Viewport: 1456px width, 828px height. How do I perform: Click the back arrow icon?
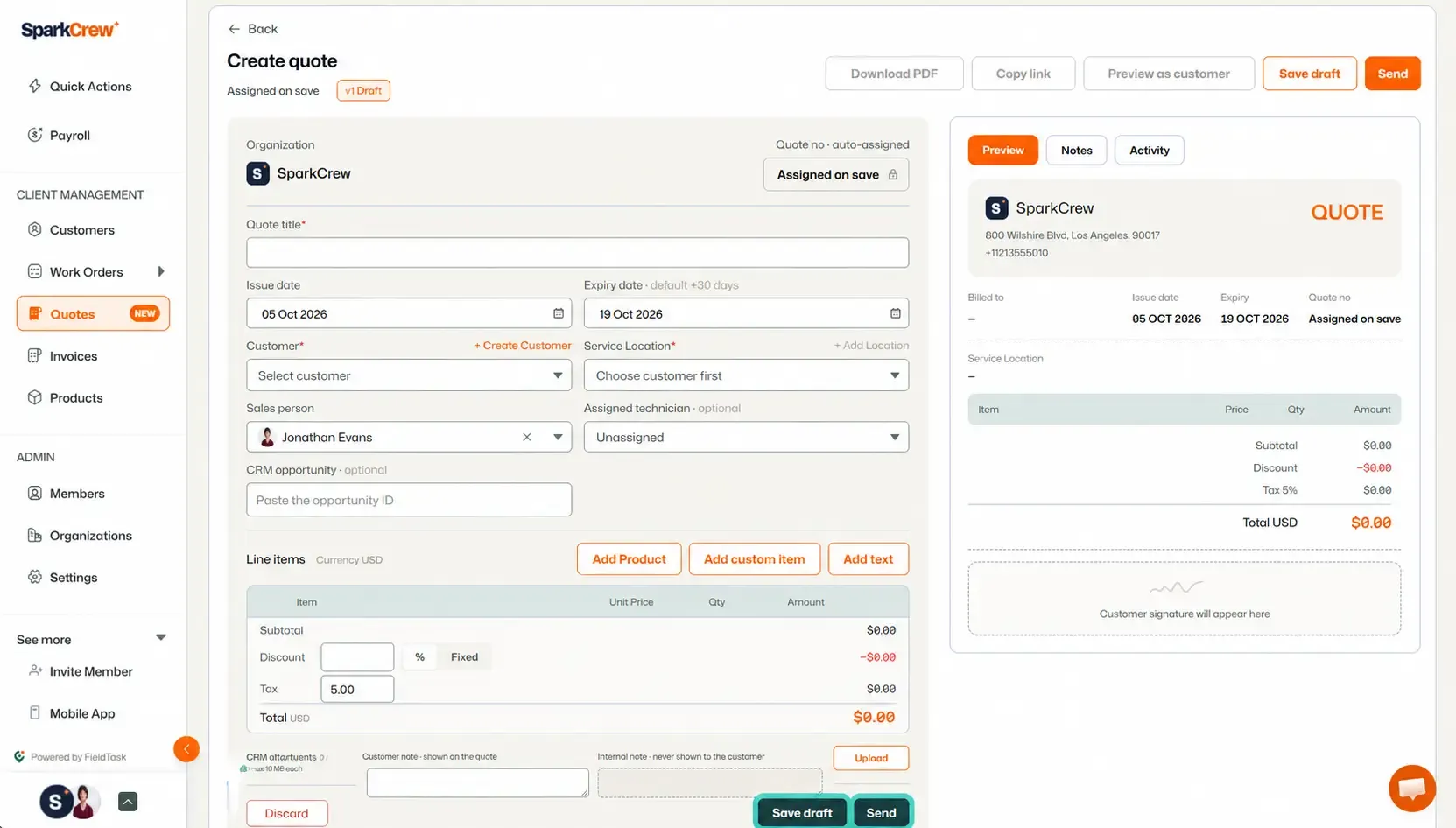tap(234, 29)
